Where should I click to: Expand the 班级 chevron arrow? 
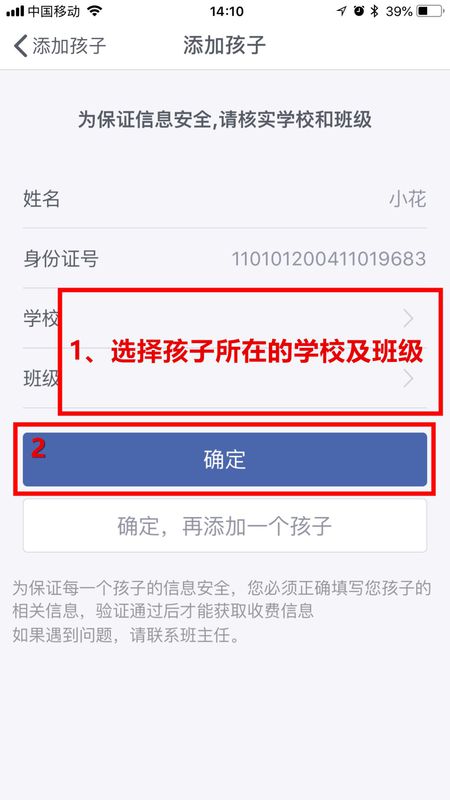click(408, 379)
